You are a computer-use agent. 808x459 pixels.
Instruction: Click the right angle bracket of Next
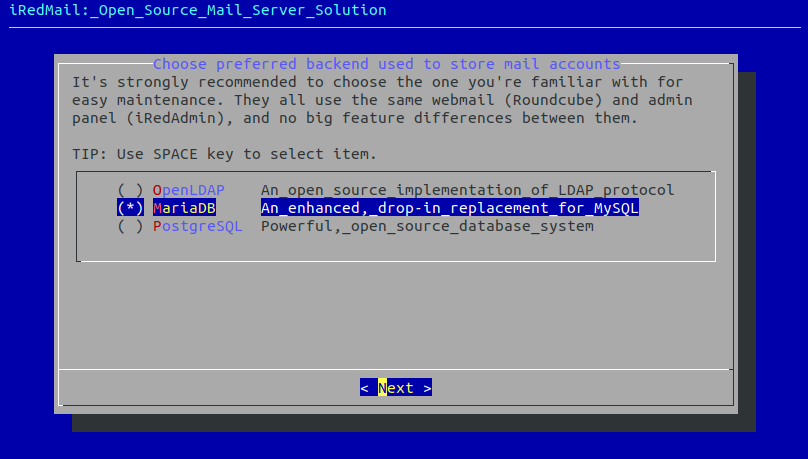(428, 388)
